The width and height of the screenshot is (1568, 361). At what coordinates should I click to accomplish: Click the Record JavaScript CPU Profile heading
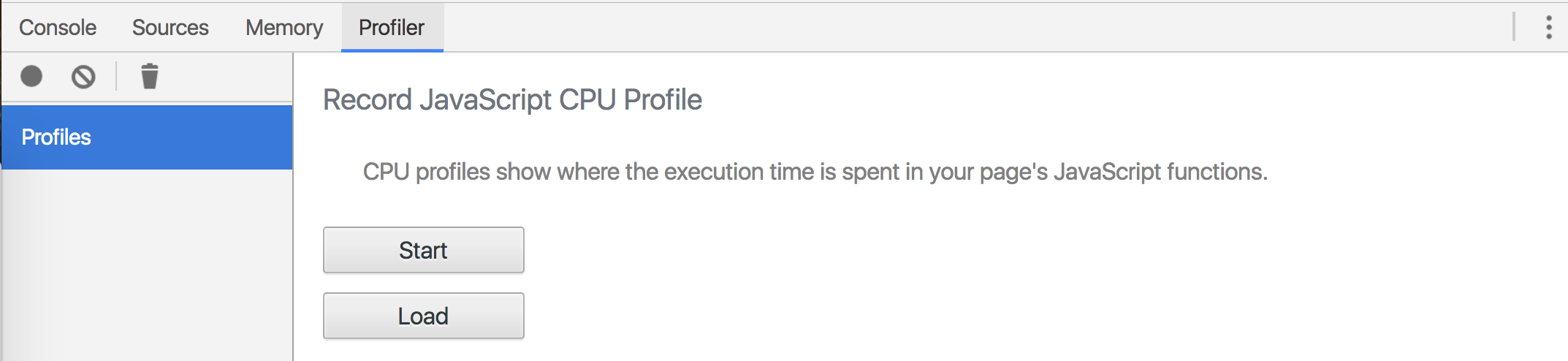click(512, 100)
